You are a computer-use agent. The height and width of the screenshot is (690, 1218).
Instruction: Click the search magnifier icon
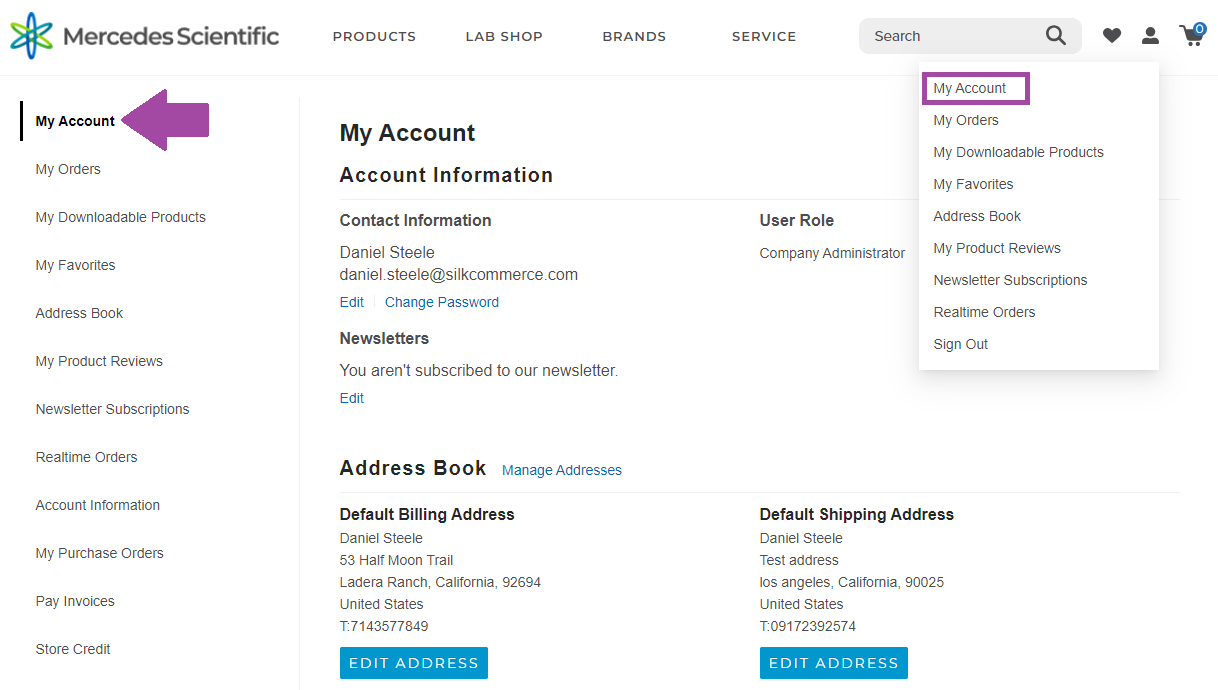[x=1055, y=36]
